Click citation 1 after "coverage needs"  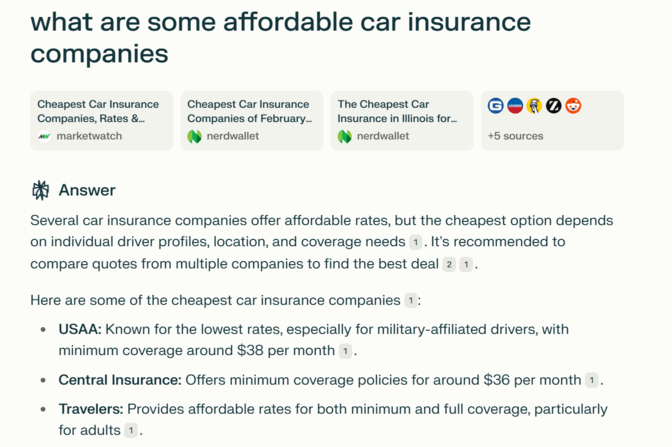pos(416,242)
